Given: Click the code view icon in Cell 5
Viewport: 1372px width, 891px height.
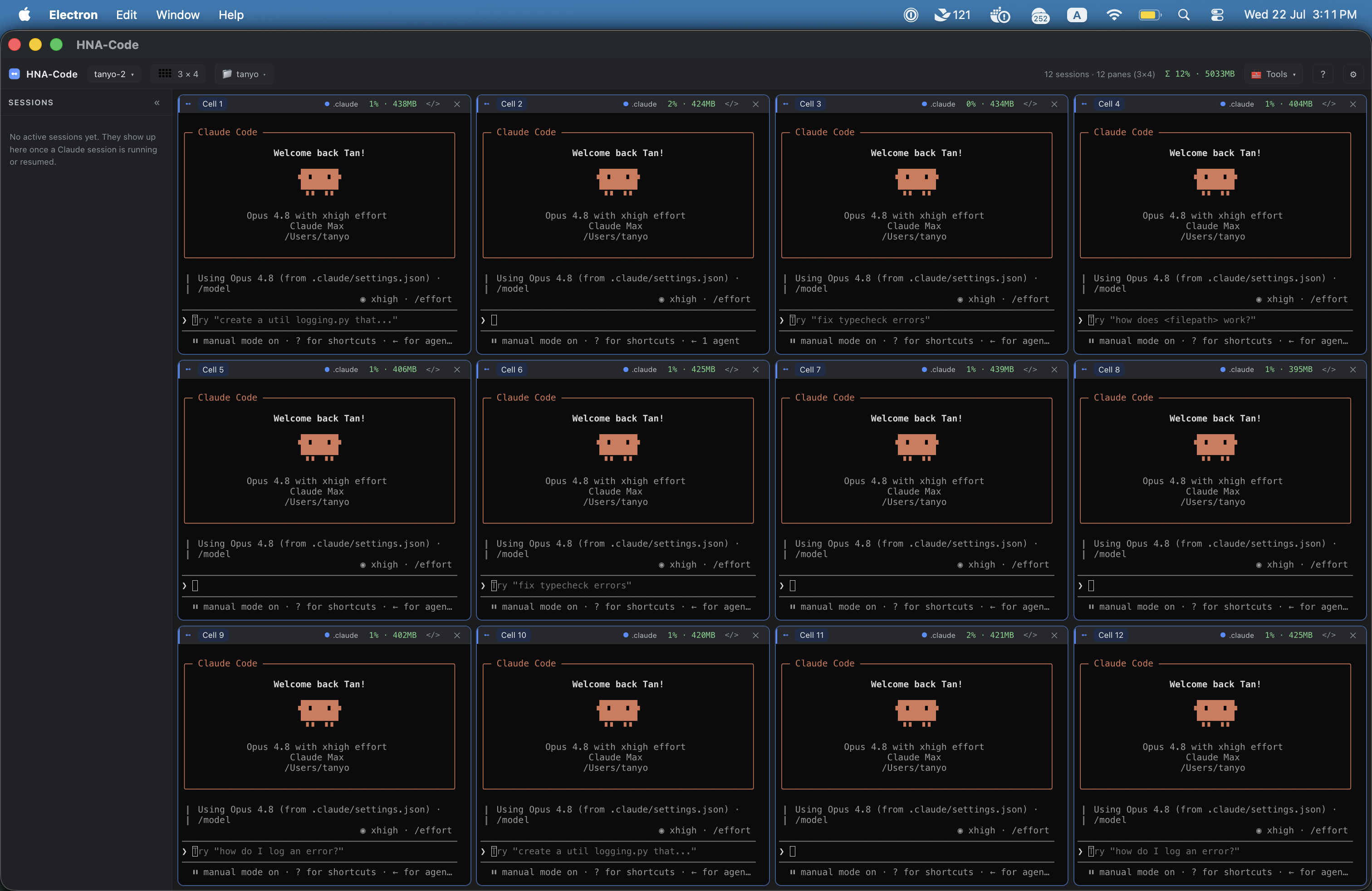Looking at the screenshot, I should click(x=432, y=369).
